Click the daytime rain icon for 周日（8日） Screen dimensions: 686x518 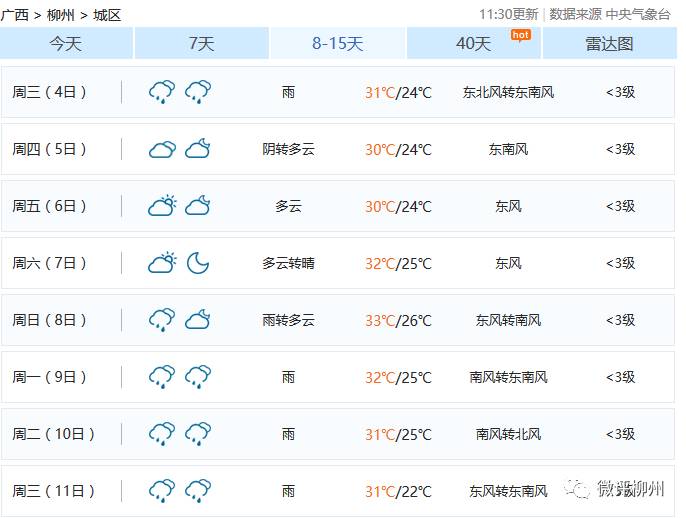(x=162, y=320)
